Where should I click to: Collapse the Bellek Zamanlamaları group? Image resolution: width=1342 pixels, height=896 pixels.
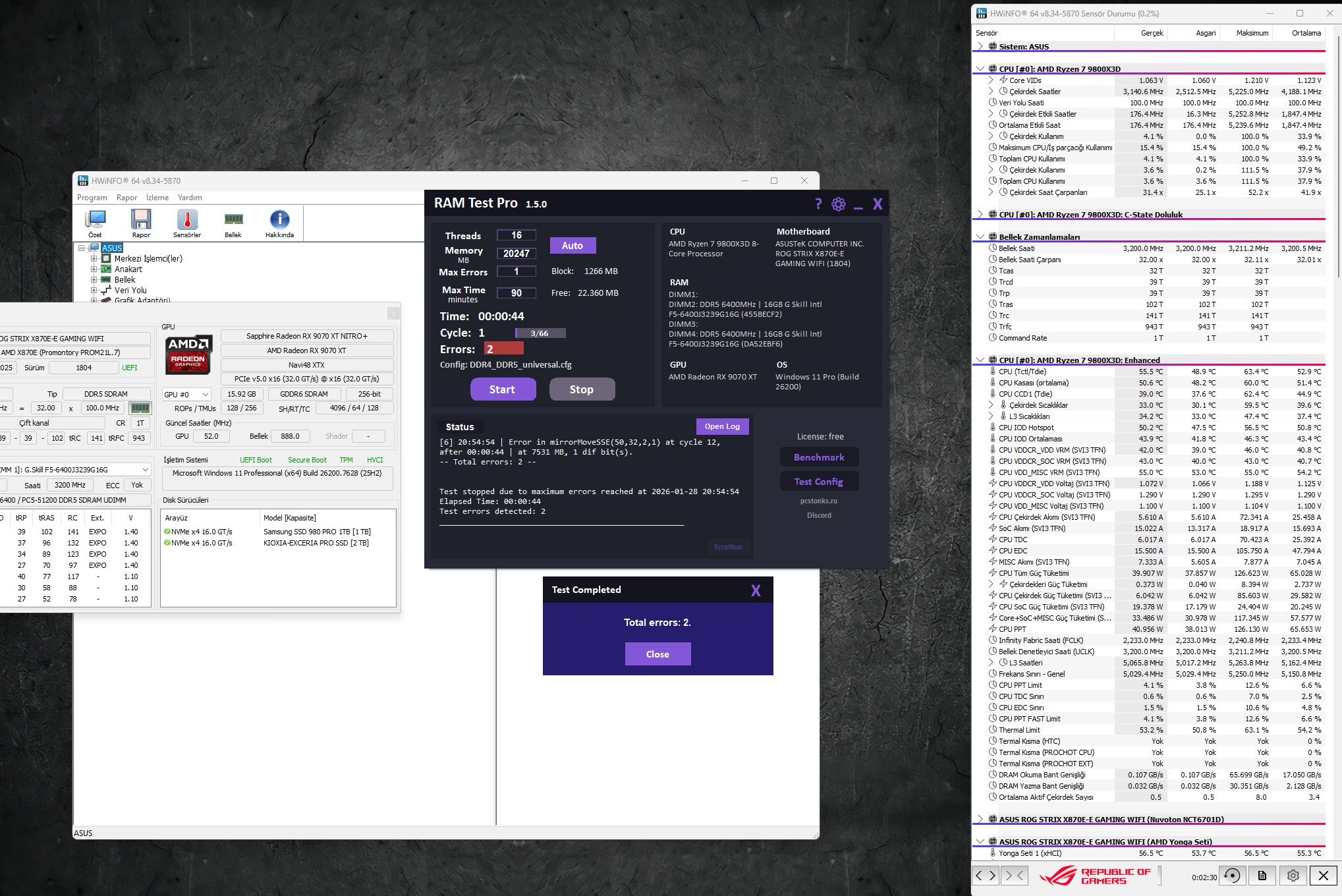point(980,237)
